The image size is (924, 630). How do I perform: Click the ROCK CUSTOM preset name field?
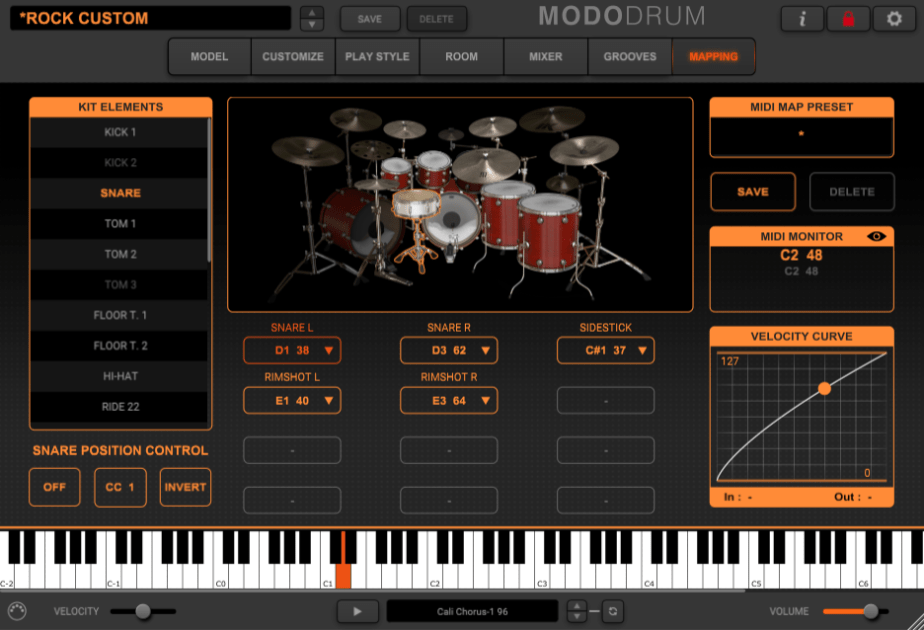tap(151, 18)
